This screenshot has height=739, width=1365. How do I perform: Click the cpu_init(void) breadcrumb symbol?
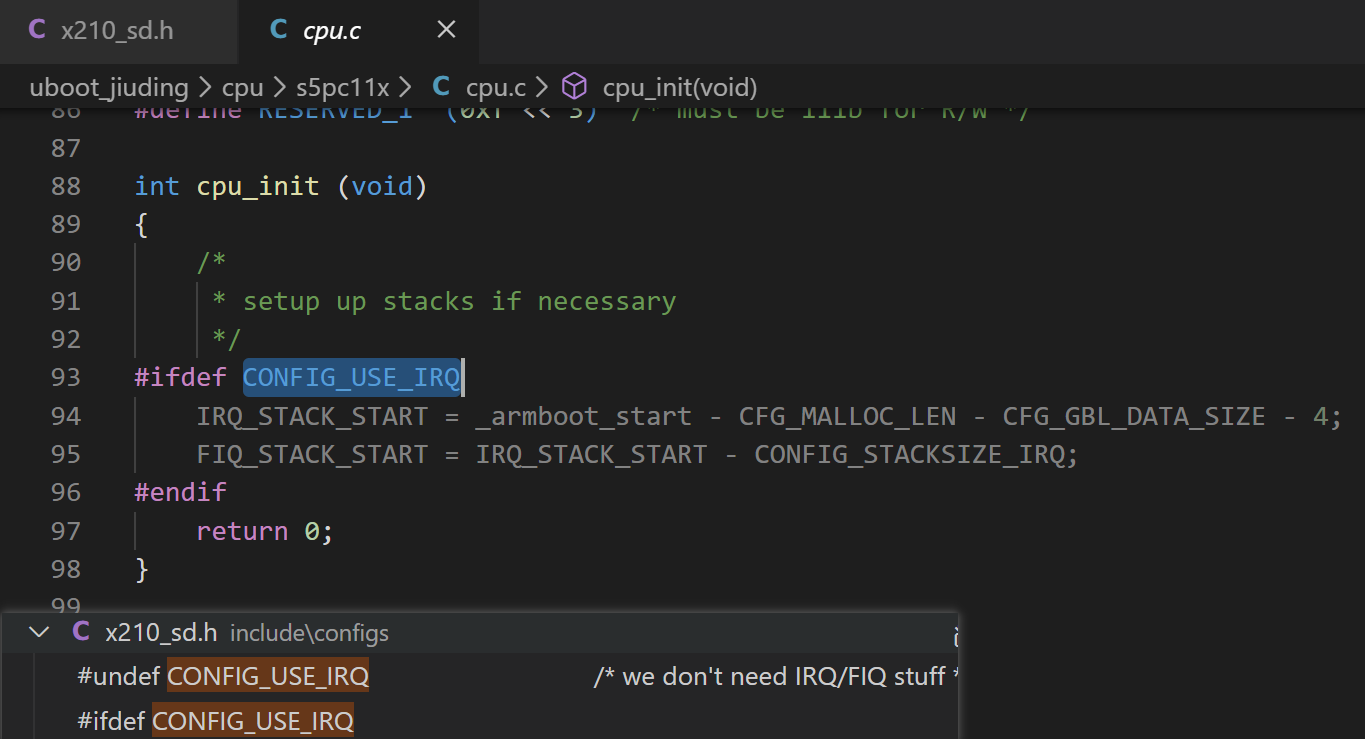coord(680,88)
